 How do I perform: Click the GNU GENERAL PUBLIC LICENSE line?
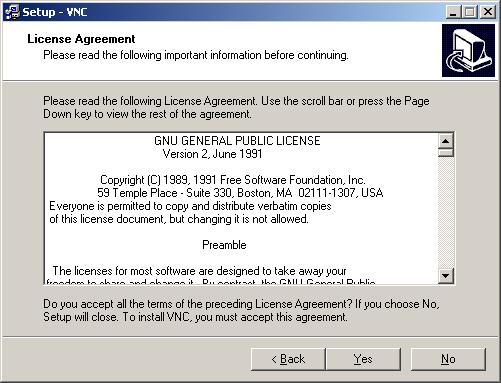click(237, 141)
